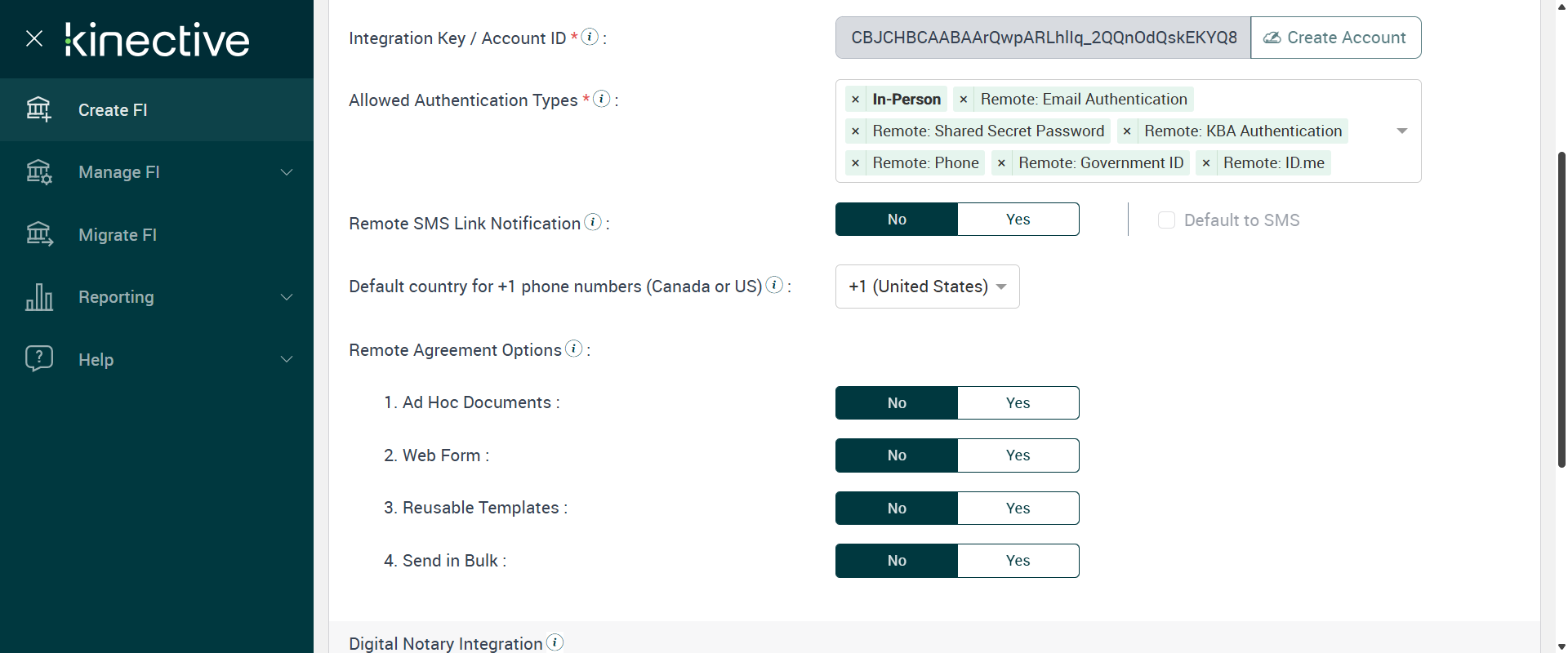The height and width of the screenshot is (653, 1568).
Task: Click the Reporting bar chart icon
Action: pyautogui.click(x=38, y=297)
